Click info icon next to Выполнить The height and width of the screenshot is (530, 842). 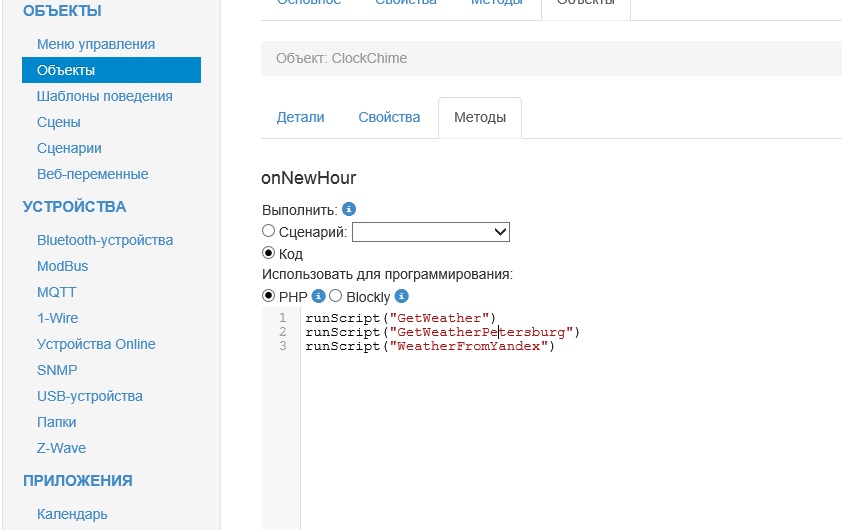pyautogui.click(x=349, y=210)
